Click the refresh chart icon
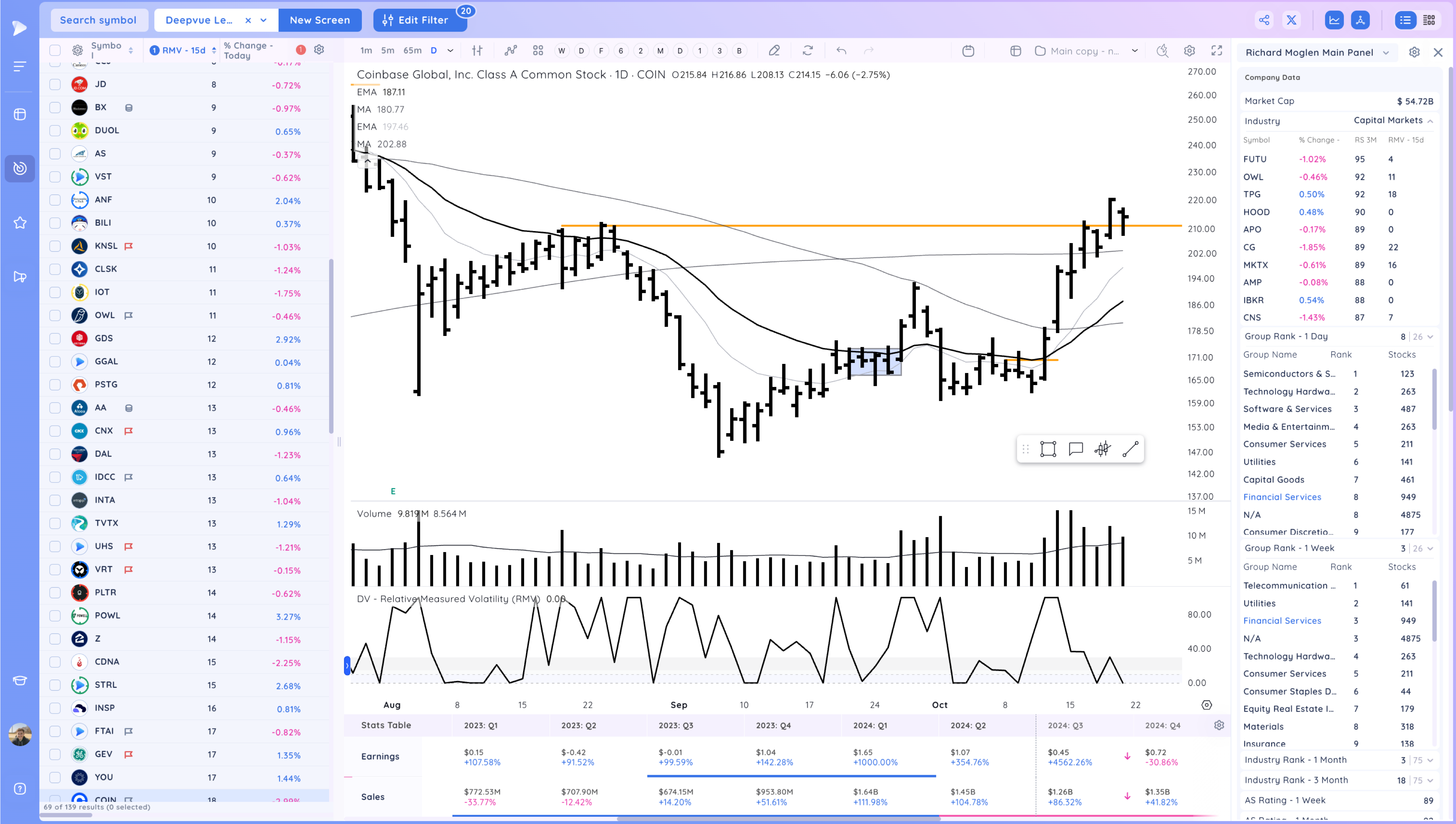1456x824 pixels. click(x=807, y=51)
